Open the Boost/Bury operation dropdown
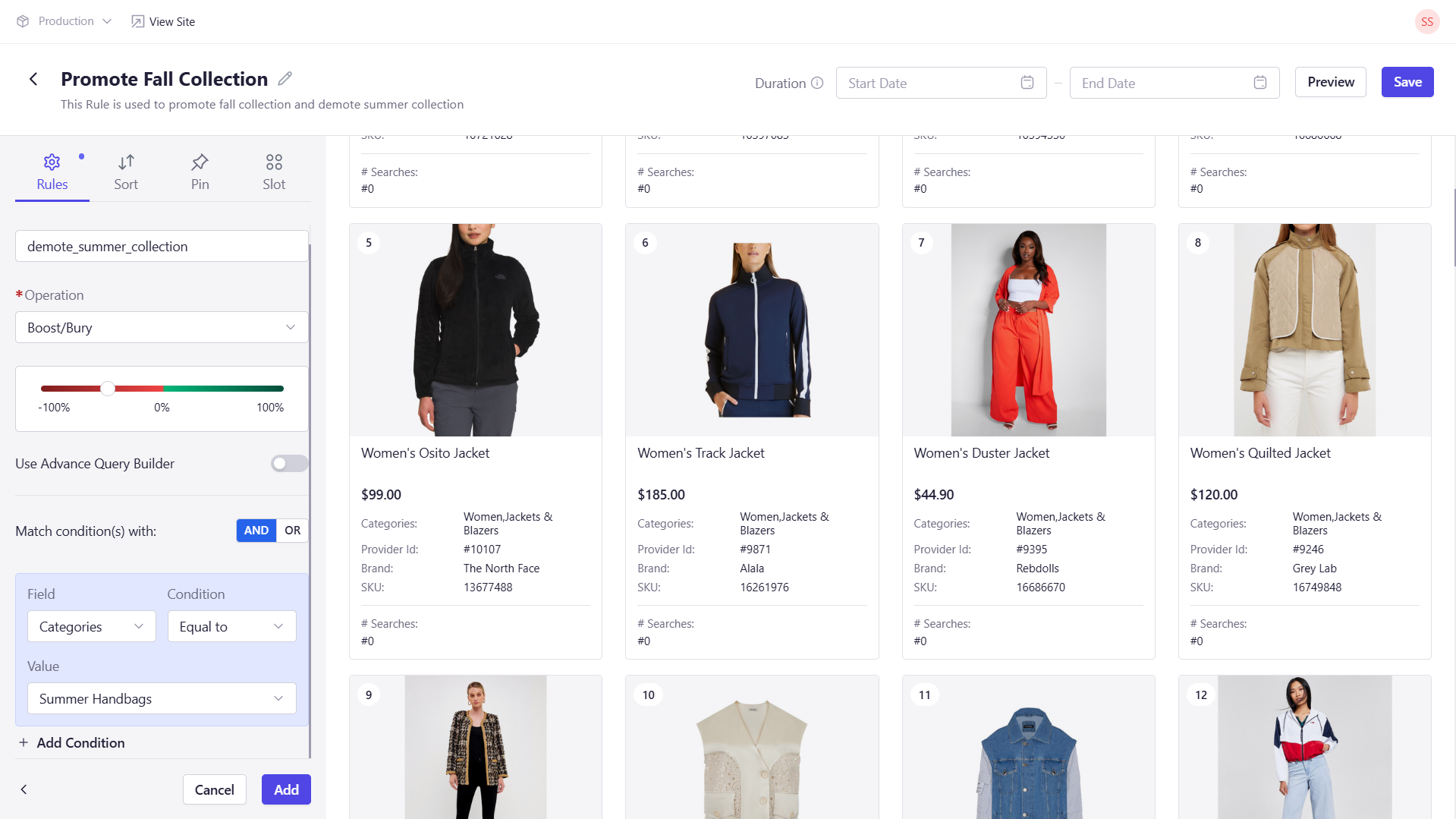The width and height of the screenshot is (1456, 819). (x=162, y=327)
